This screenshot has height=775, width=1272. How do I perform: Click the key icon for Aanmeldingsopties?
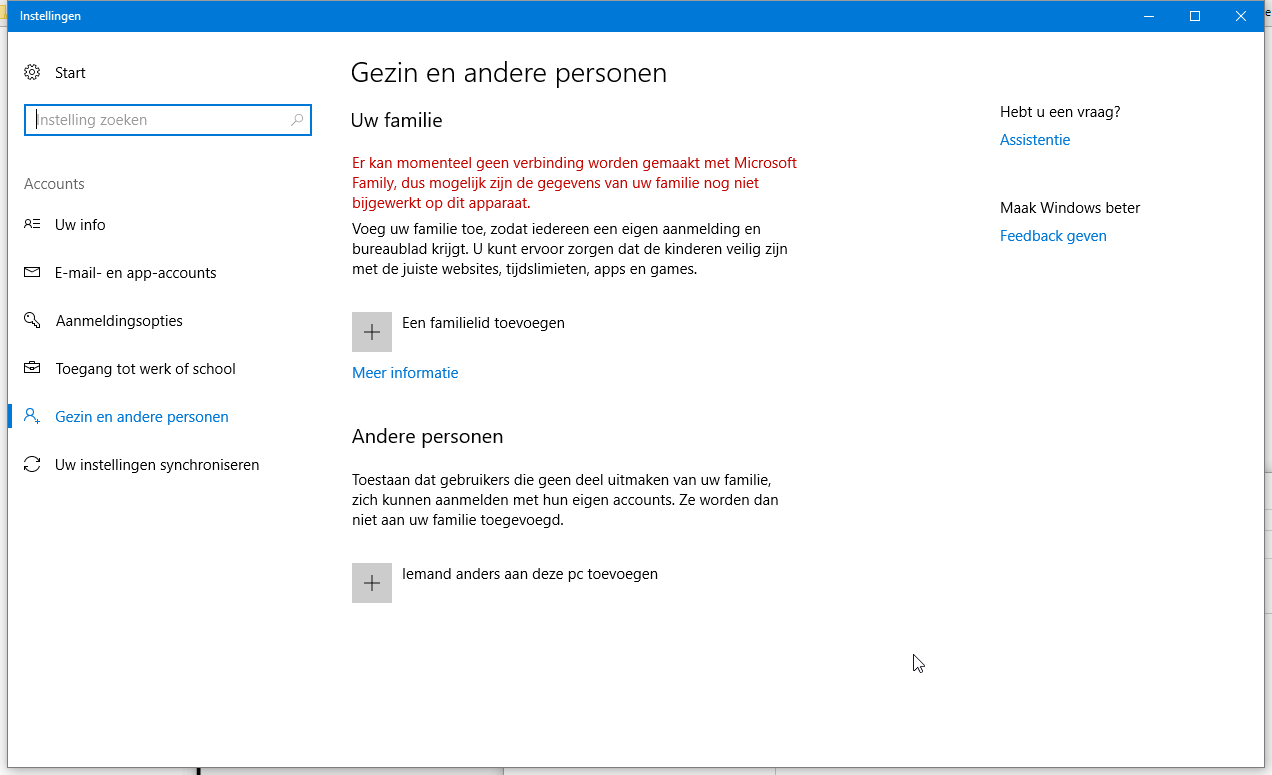click(x=32, y=320)
